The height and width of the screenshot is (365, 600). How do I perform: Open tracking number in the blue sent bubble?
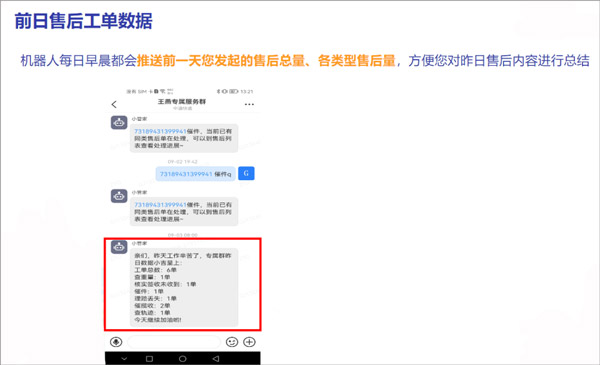186,174
